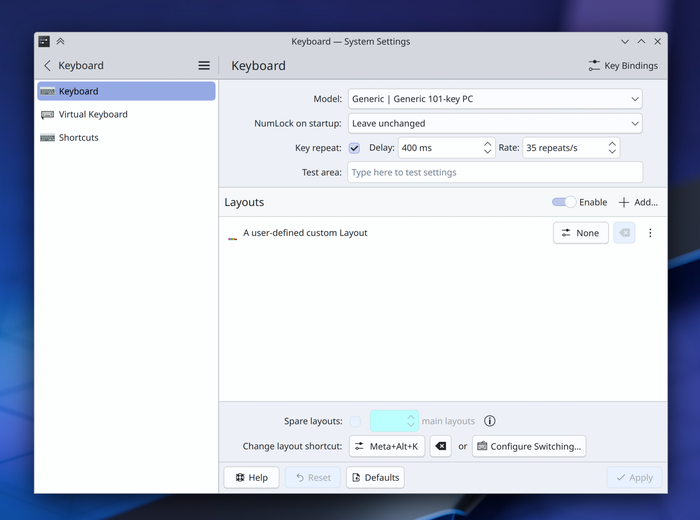Show info about spare layouts

coord(490,421)
